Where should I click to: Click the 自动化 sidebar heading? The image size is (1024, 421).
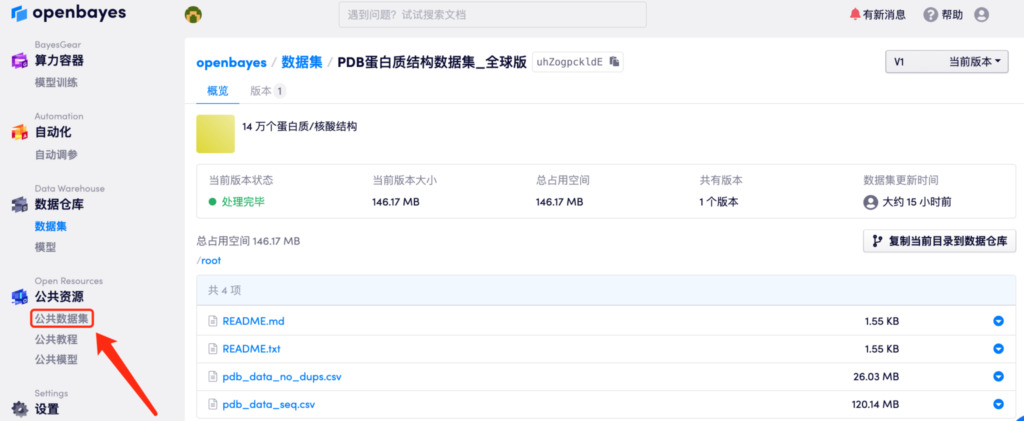coord(53,132)
